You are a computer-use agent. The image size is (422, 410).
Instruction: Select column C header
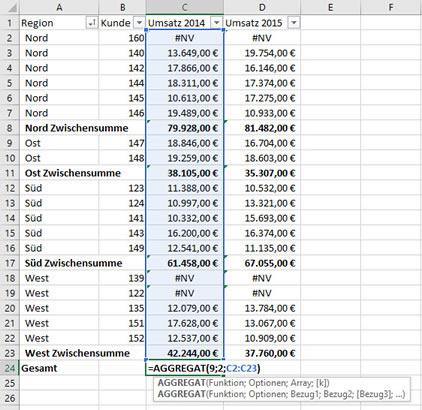[x=184, y=7]
